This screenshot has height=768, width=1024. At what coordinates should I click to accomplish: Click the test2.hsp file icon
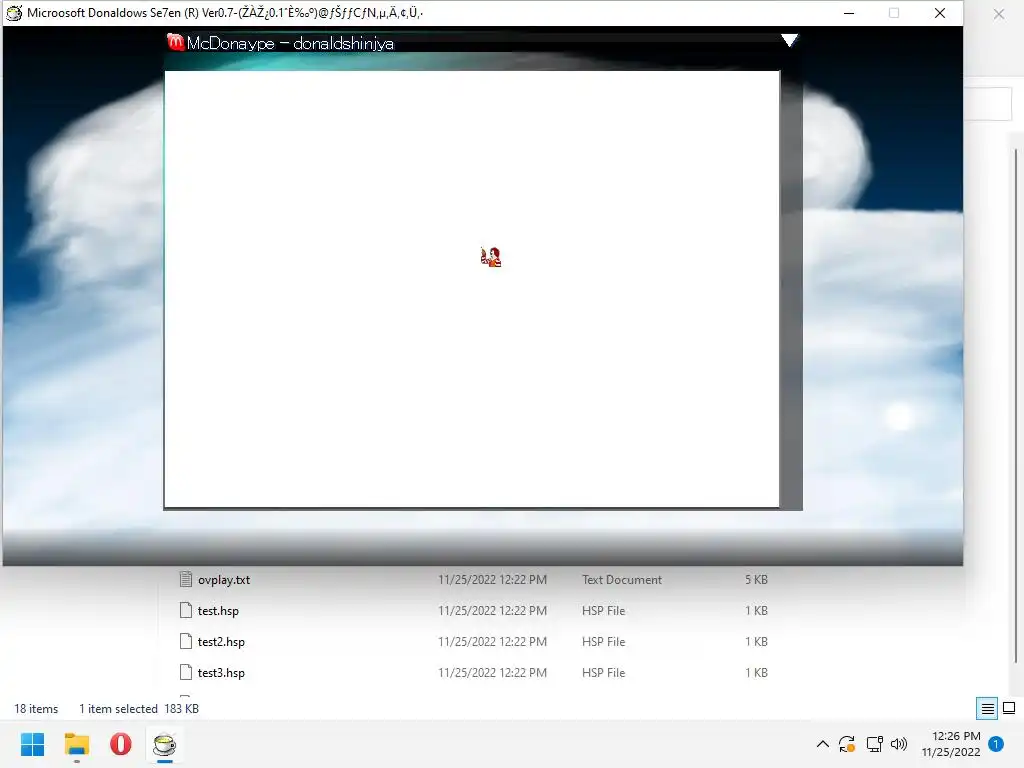click(185, 641)
